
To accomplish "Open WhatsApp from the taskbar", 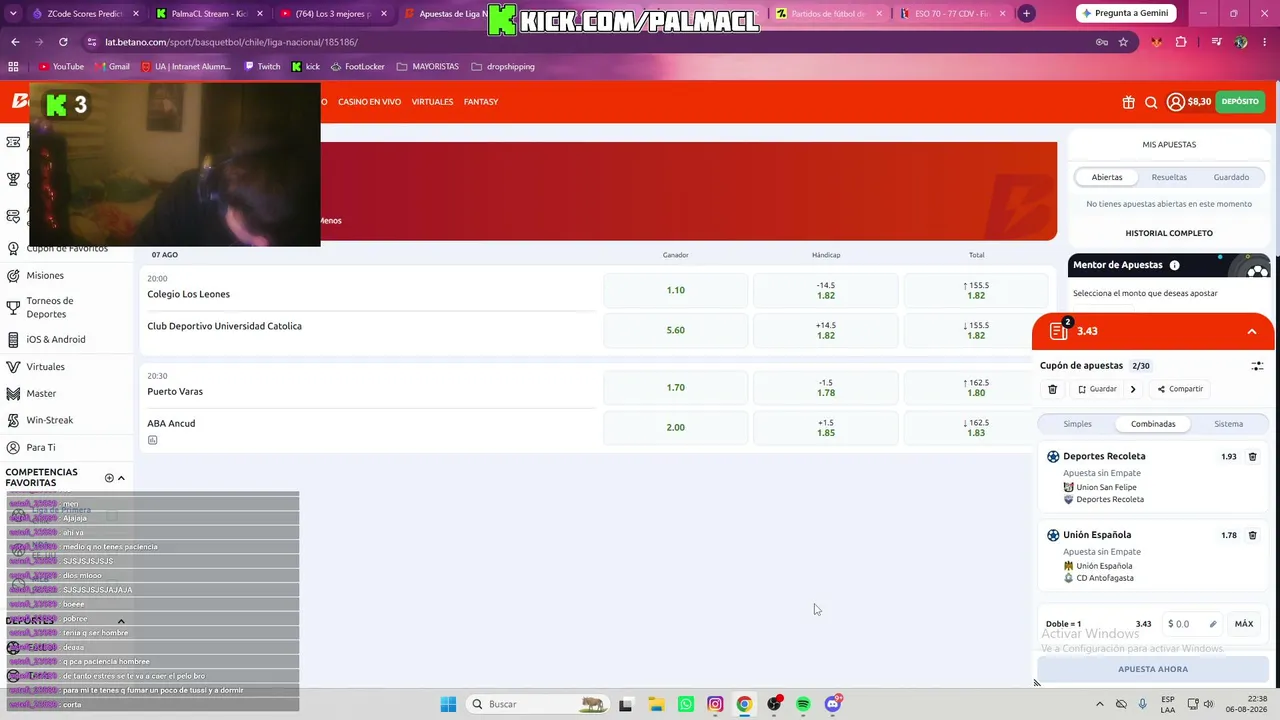I will (685, 704).
